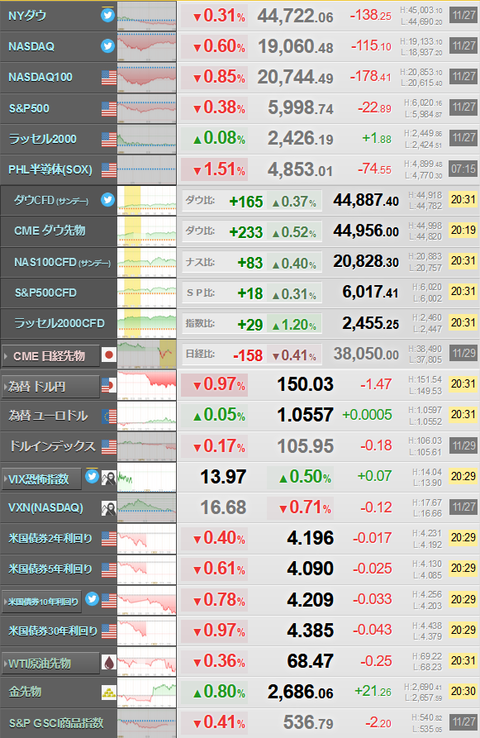Open the S&P500 index link
The image size is (480, 738).
pos(29,108)
